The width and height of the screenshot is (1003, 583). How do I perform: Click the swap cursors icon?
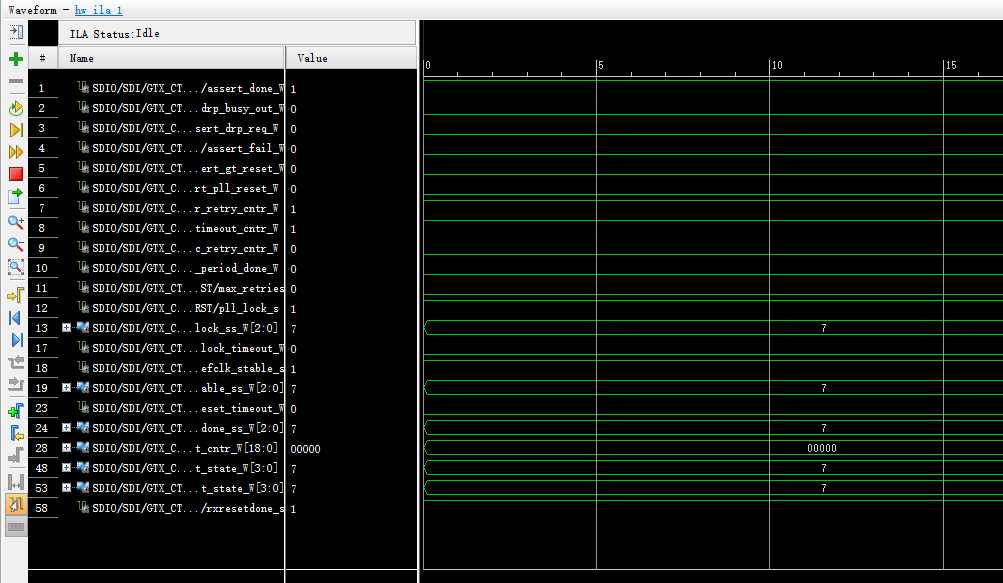click(x=16, y=482)
